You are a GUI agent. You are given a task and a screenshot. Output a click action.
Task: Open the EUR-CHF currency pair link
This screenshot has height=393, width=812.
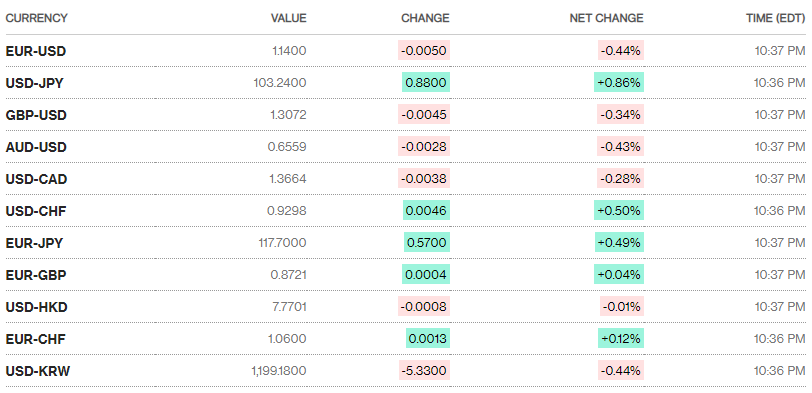coord(36,339)
